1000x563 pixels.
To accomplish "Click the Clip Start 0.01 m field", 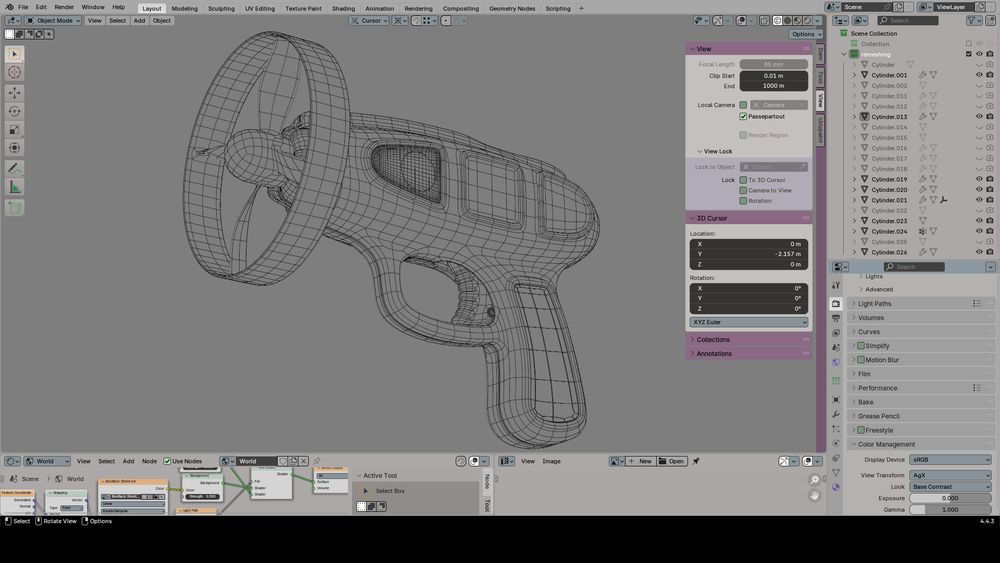I will pos(774,75).
